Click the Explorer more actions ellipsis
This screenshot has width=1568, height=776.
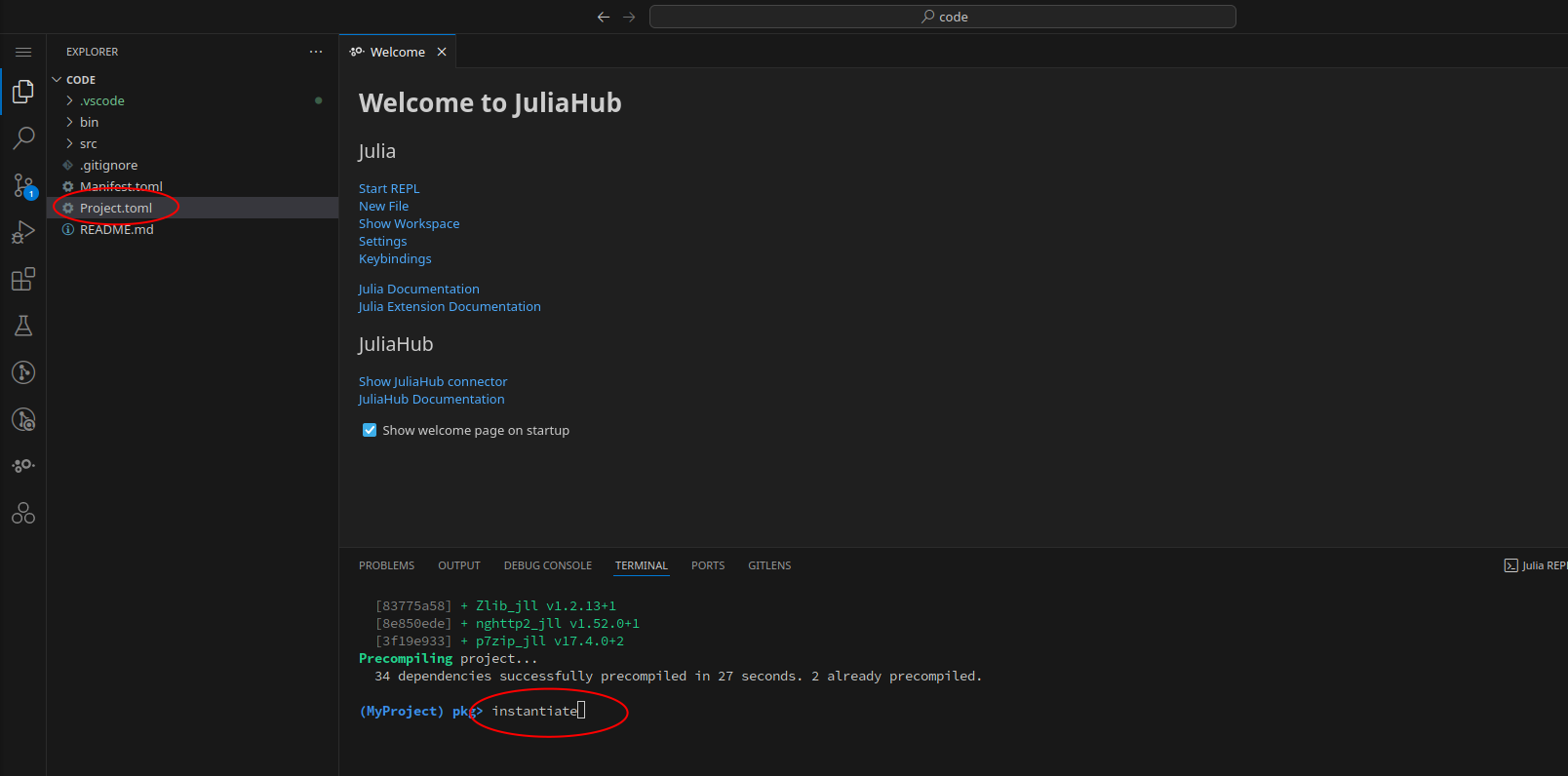point(316,52)
